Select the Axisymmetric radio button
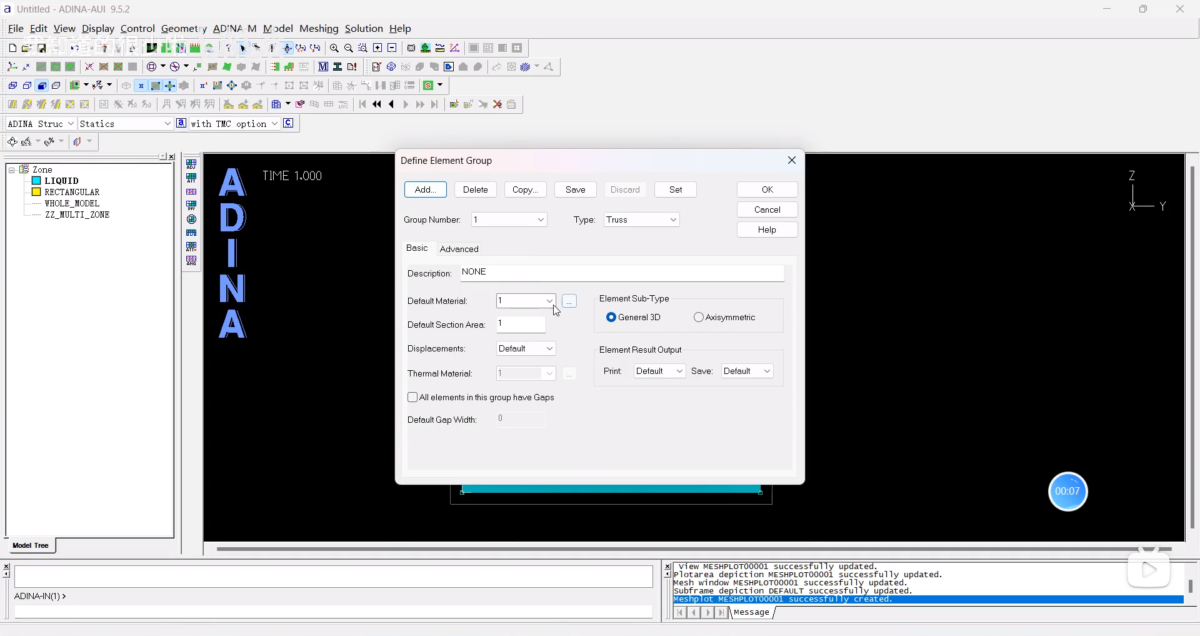1200x636 pixels. (x=698, y=317)
